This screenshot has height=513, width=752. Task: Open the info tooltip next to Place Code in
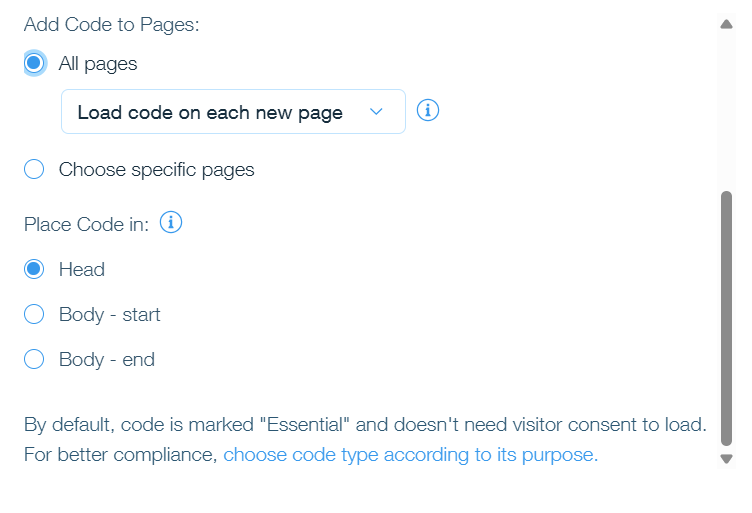coord(171,222)
